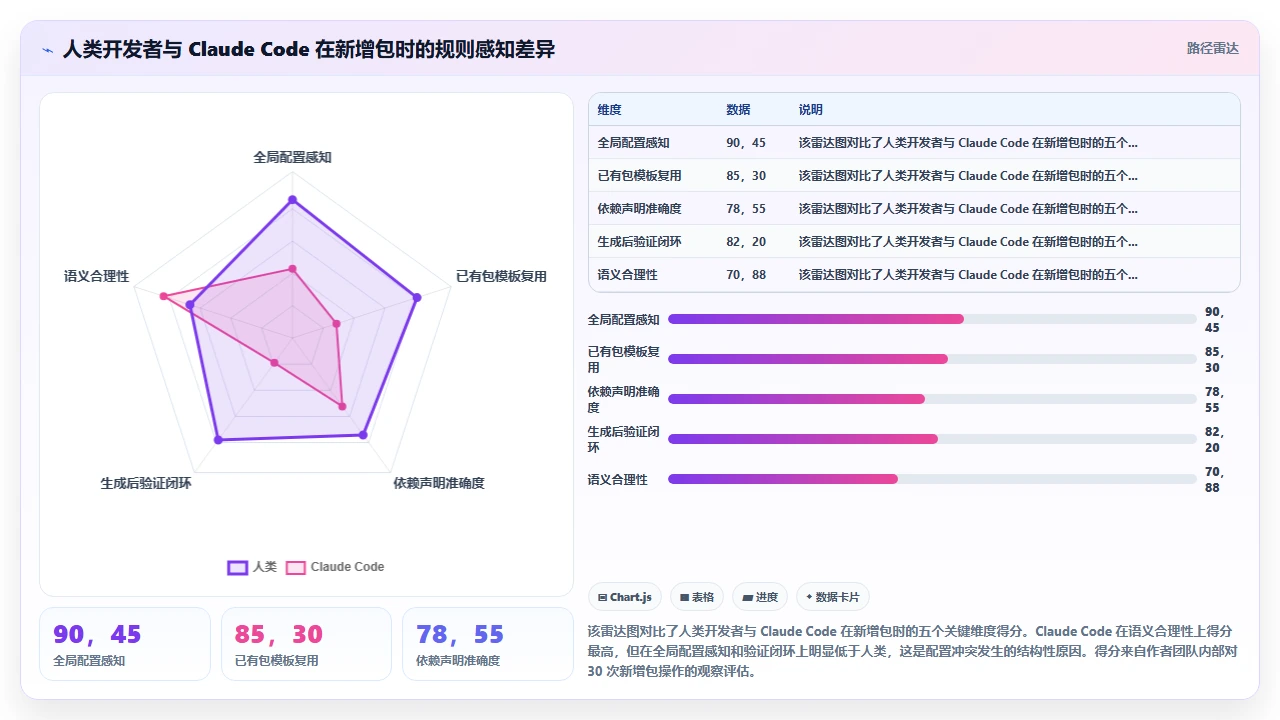Toggle the Claude Code legend item
The width and height of the screenshot is (1280, 720).
335,567
